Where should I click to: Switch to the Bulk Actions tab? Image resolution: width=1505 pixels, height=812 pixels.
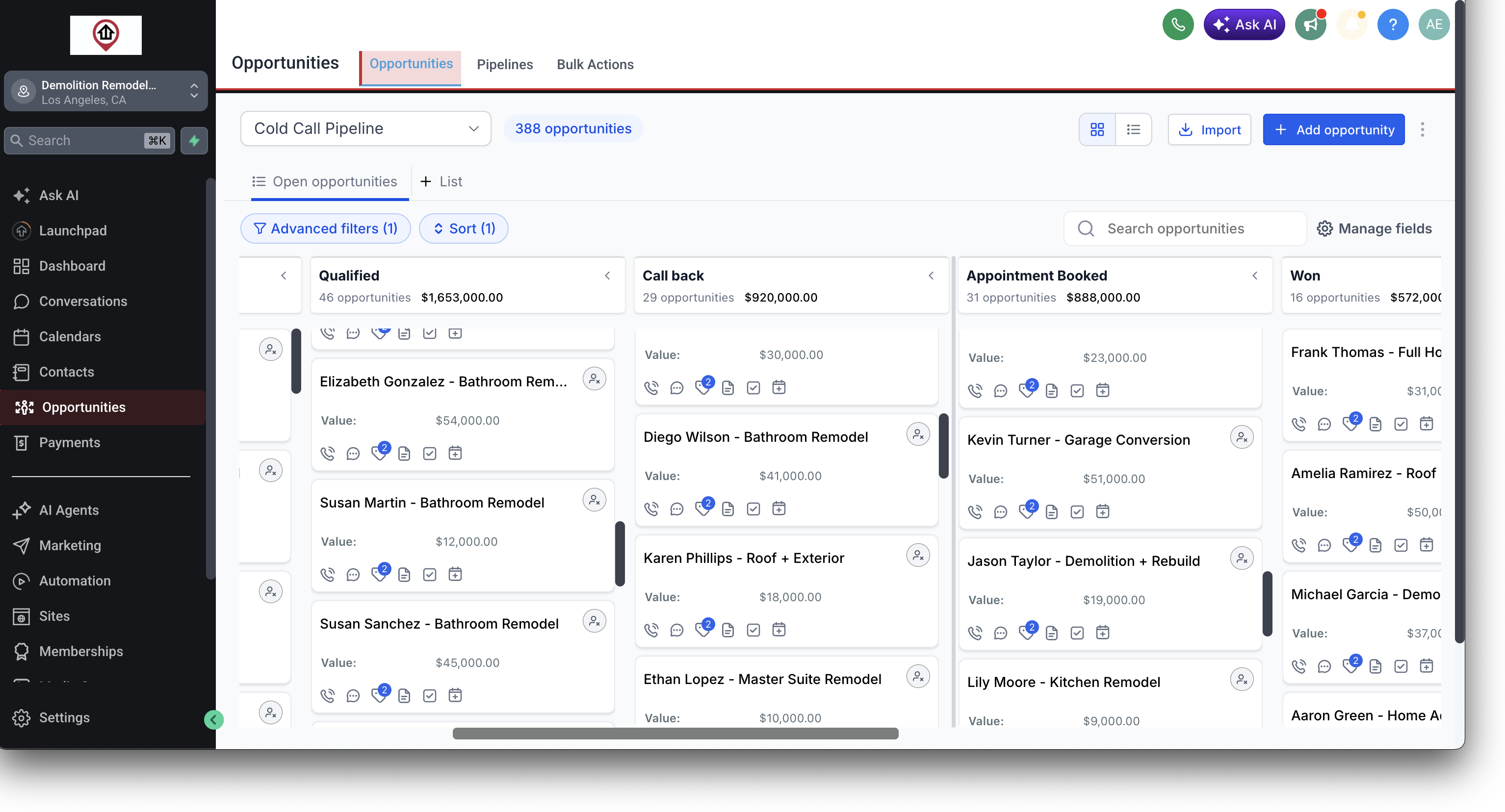595,64
